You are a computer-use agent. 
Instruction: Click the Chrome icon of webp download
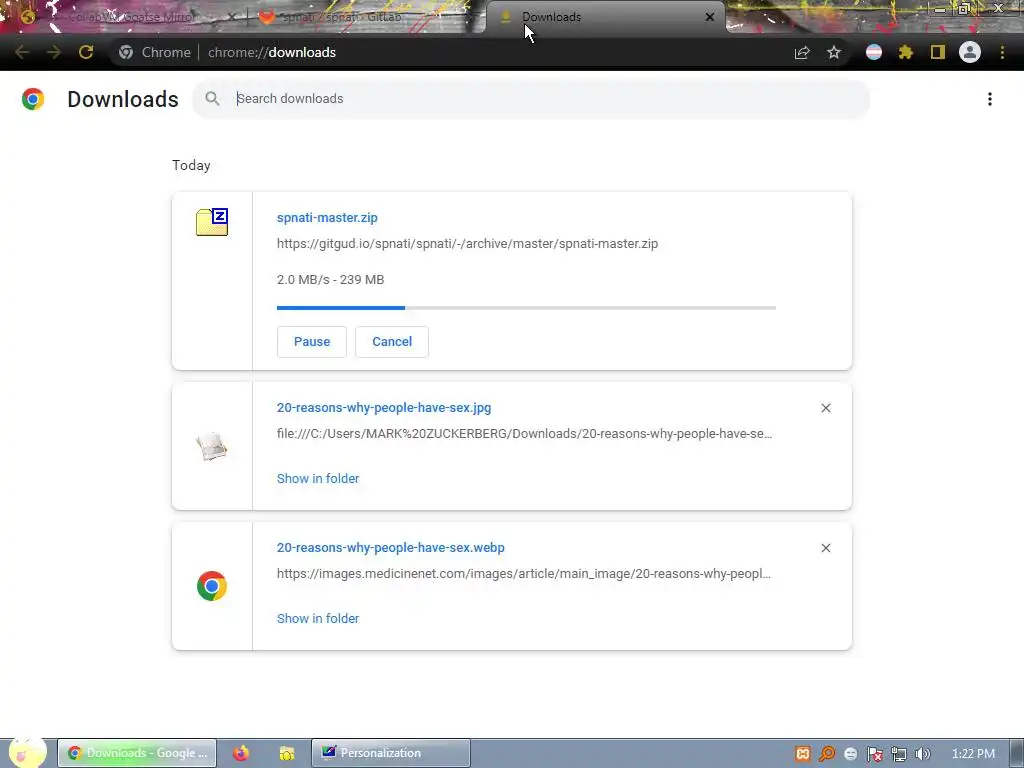tap(212, 586)
